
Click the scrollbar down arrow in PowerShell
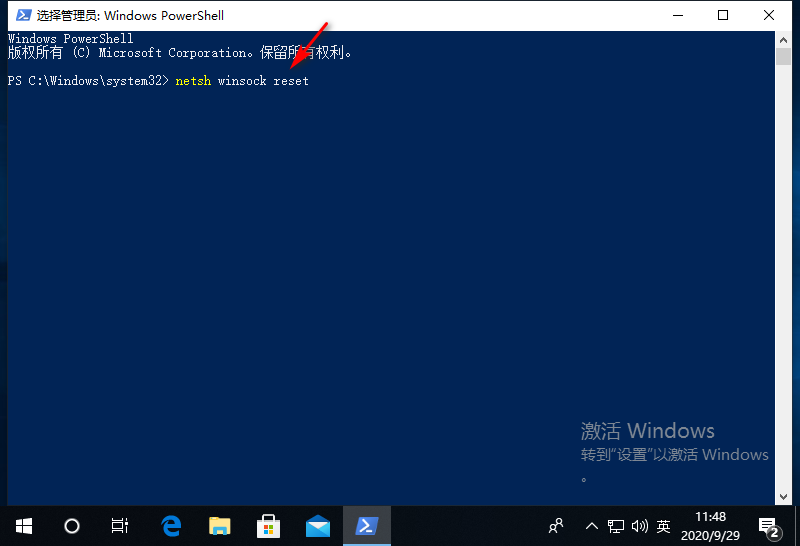click(x=784, y=497)
